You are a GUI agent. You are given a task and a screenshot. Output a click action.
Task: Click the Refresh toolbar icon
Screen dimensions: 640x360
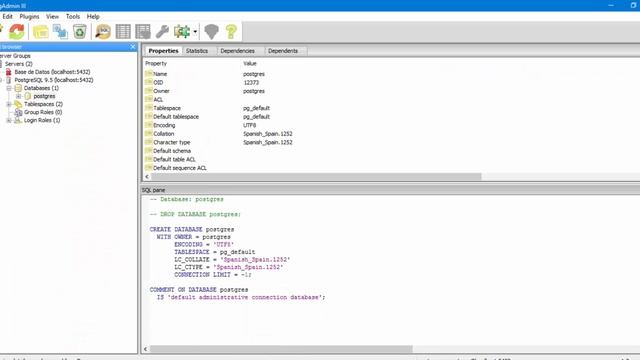point(17,31)
